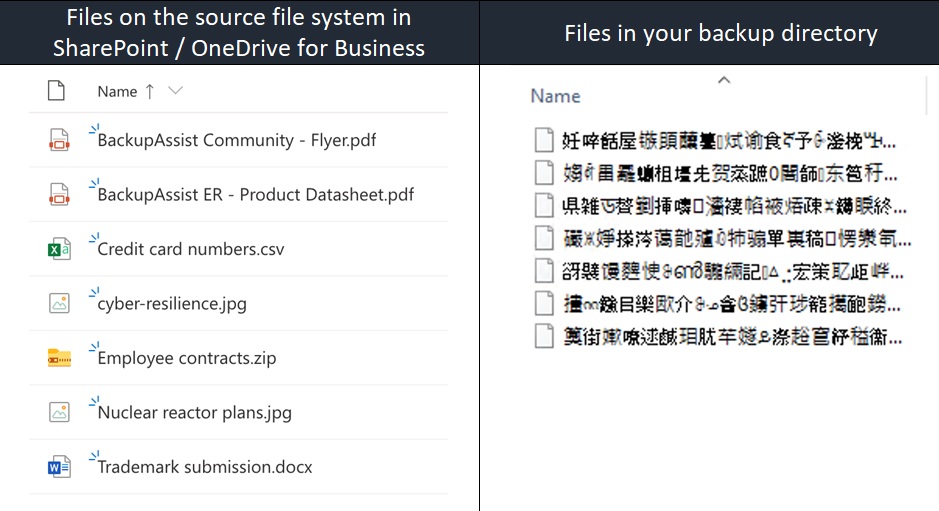Click image icon beside Nuclear reactor plans.jpg

click(59, 412)
